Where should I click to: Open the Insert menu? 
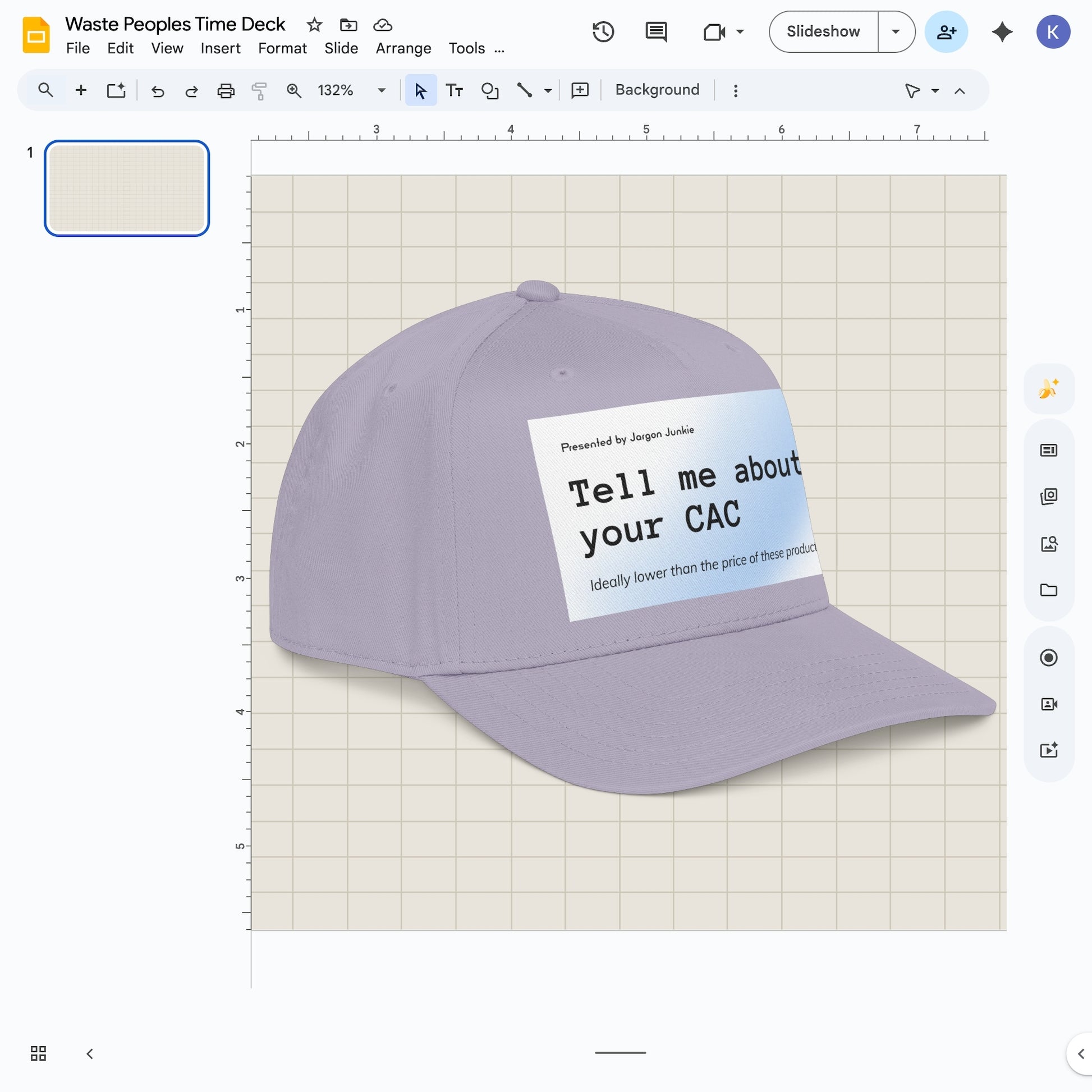click(x=221, y=49)
